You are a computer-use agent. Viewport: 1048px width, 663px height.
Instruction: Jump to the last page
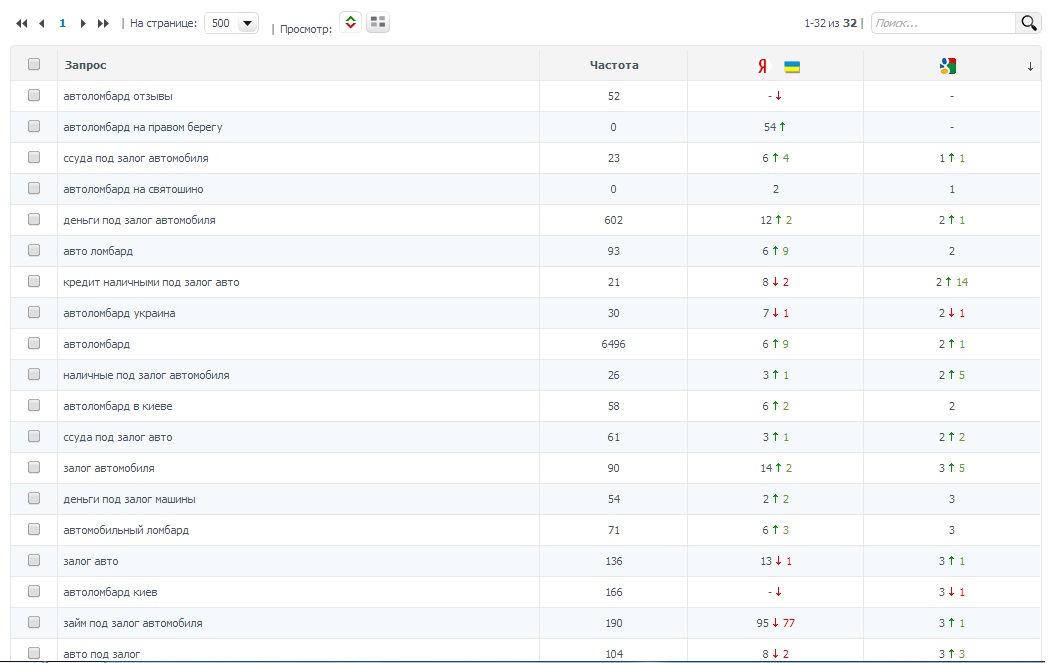click(103, 23)
